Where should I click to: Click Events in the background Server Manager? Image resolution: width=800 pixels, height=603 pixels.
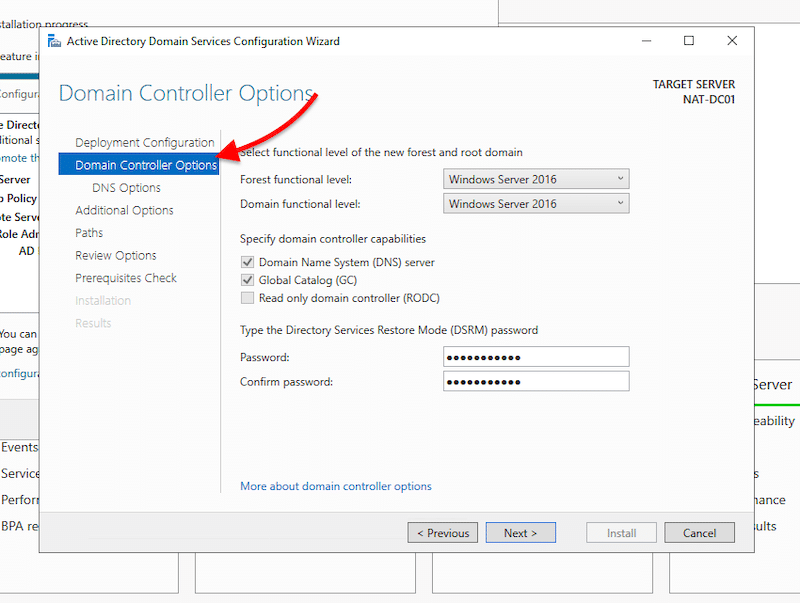[19, 447]
